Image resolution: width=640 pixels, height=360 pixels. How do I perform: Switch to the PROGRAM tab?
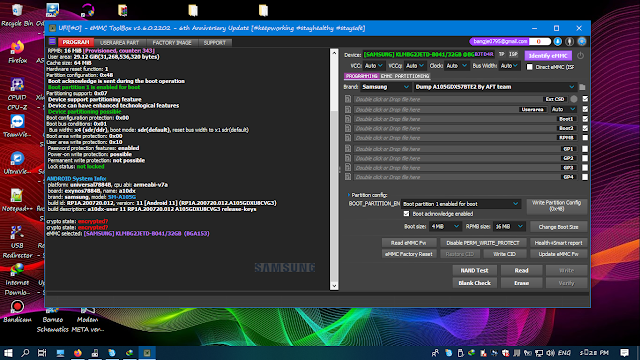pyautogui.click(x=76, y=42)
